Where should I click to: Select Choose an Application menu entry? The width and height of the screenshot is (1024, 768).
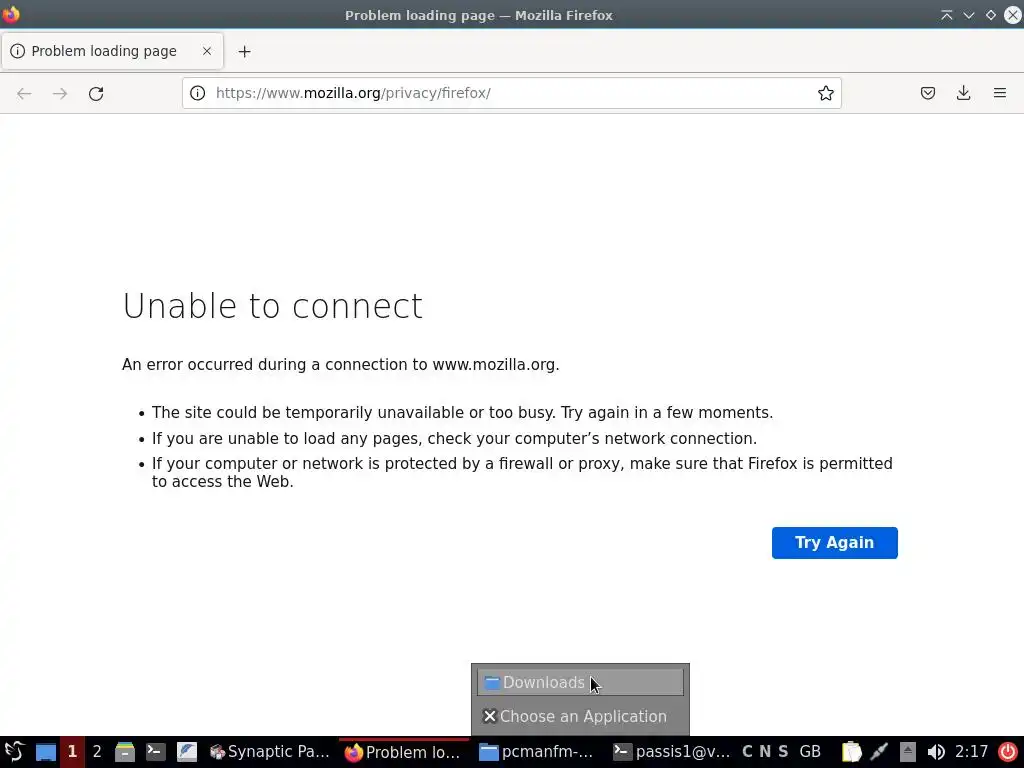pyautogui.click(x=580, y=716)
